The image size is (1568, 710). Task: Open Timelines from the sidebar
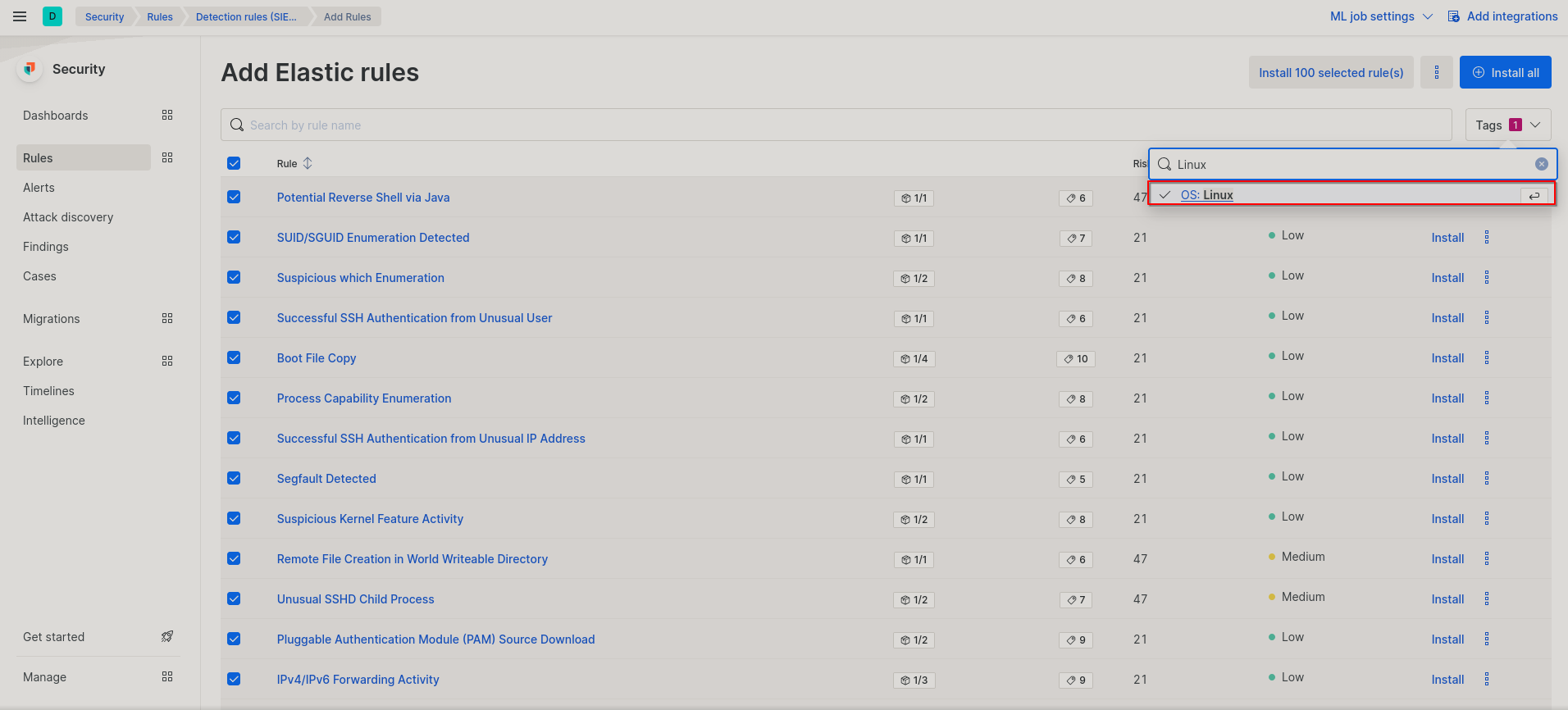(48, 391)
